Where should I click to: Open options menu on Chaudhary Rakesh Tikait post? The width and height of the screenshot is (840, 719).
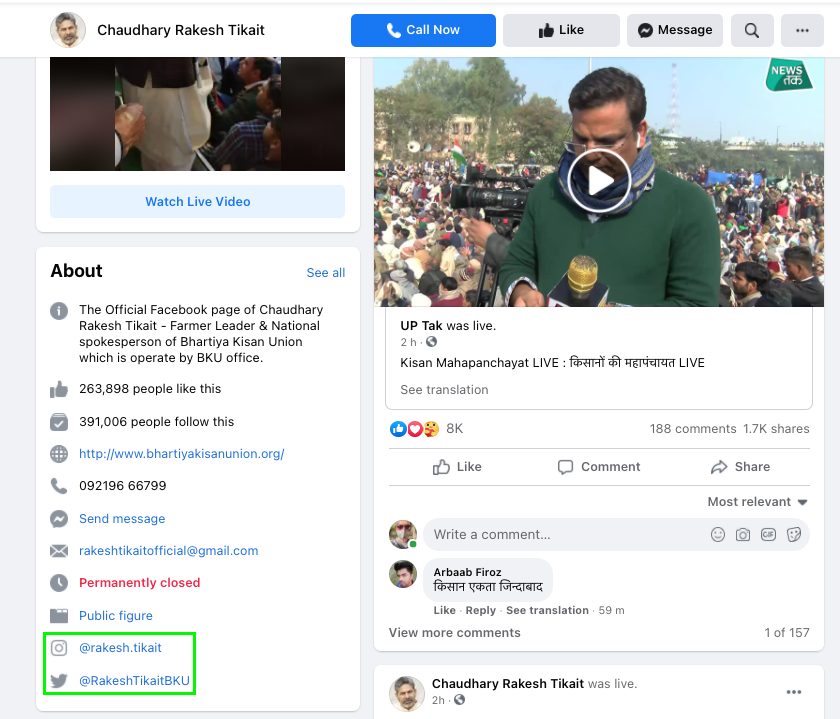point(794,692)
